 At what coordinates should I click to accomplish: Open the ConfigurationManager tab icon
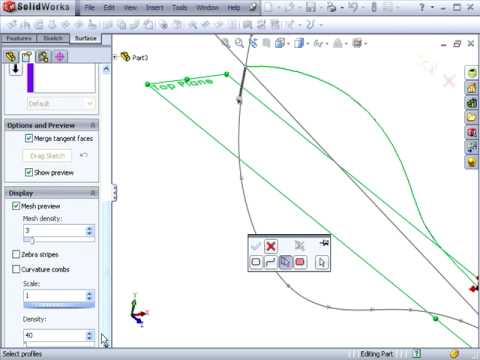43,56
